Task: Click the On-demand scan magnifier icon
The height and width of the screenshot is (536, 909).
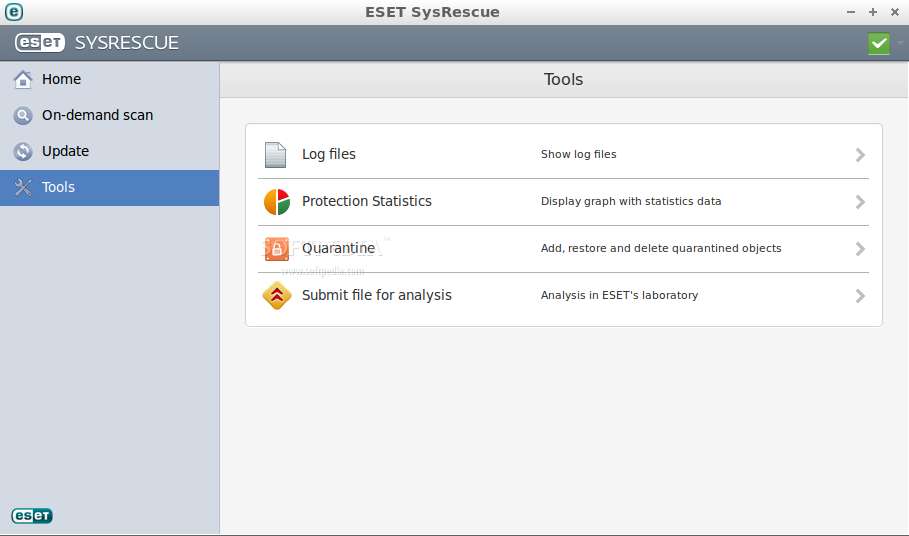Action: click(23, 115)
